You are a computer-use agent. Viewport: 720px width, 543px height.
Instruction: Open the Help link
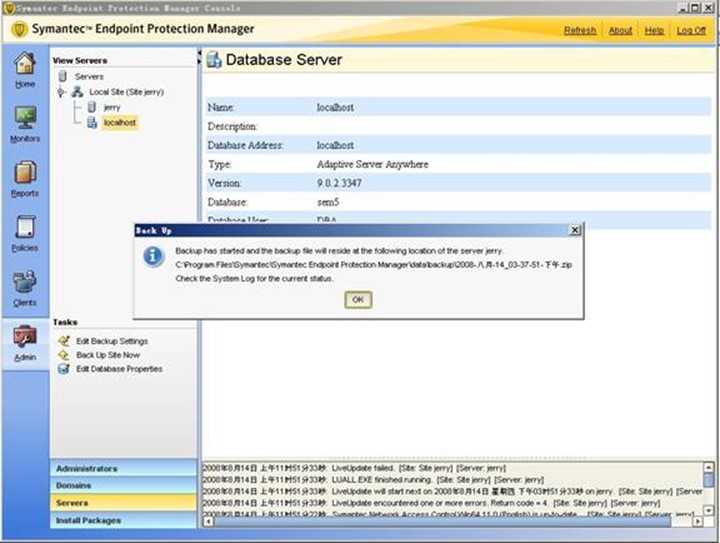[654, 30]
